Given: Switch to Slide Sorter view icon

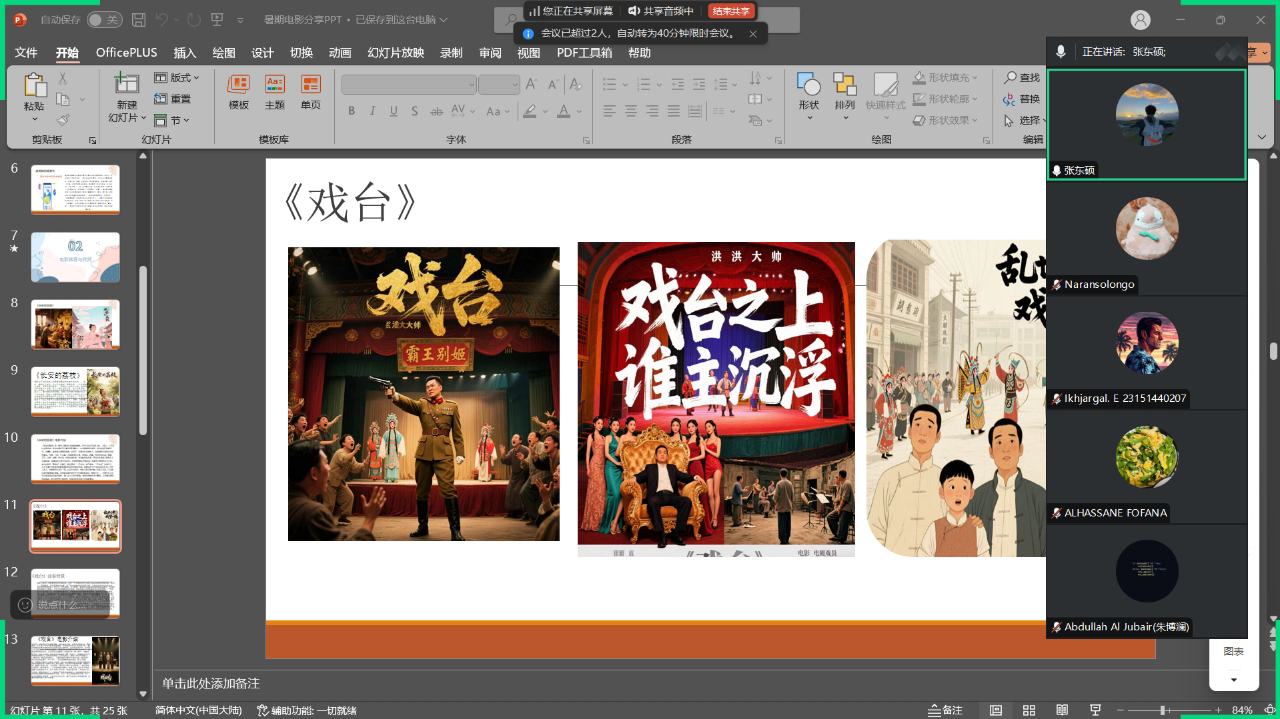Looking at the screenshot, I should pos(1030,710).
